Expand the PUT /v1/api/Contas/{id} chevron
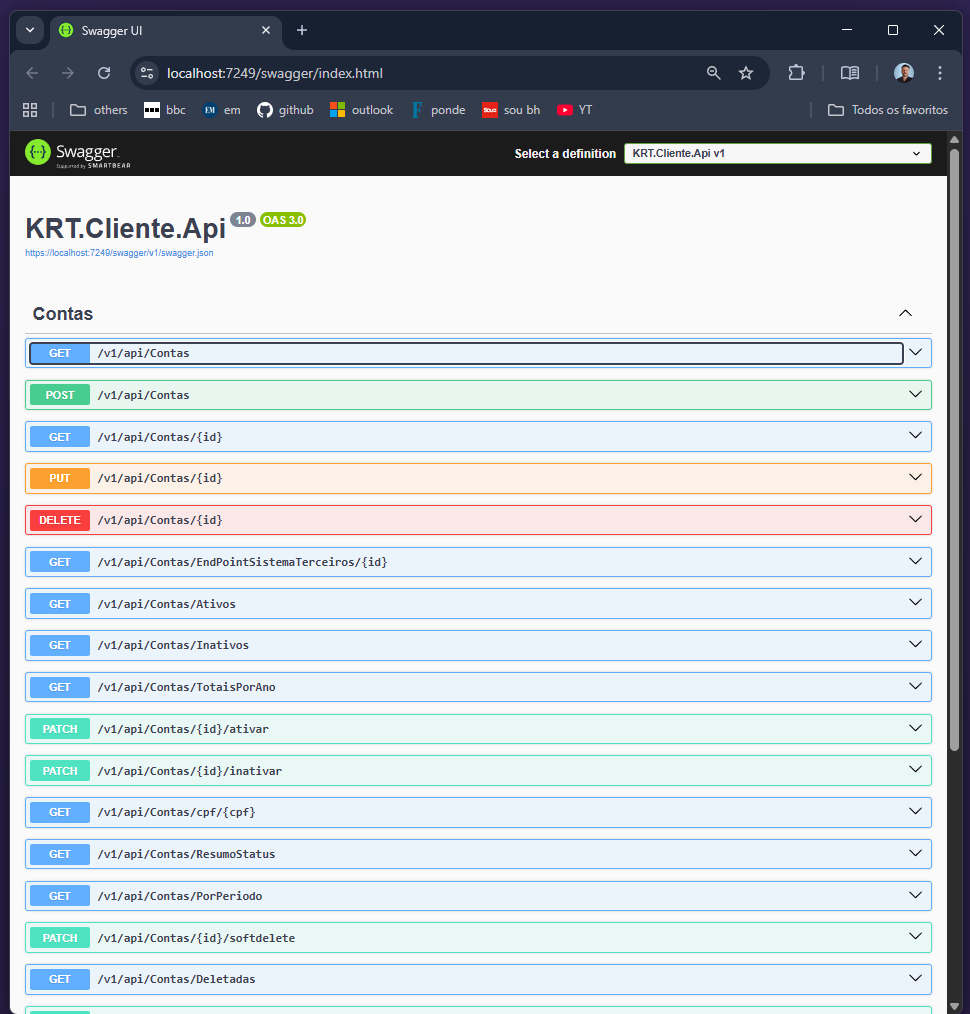The width and height of the screenshot is (970, 1014). 915,477
